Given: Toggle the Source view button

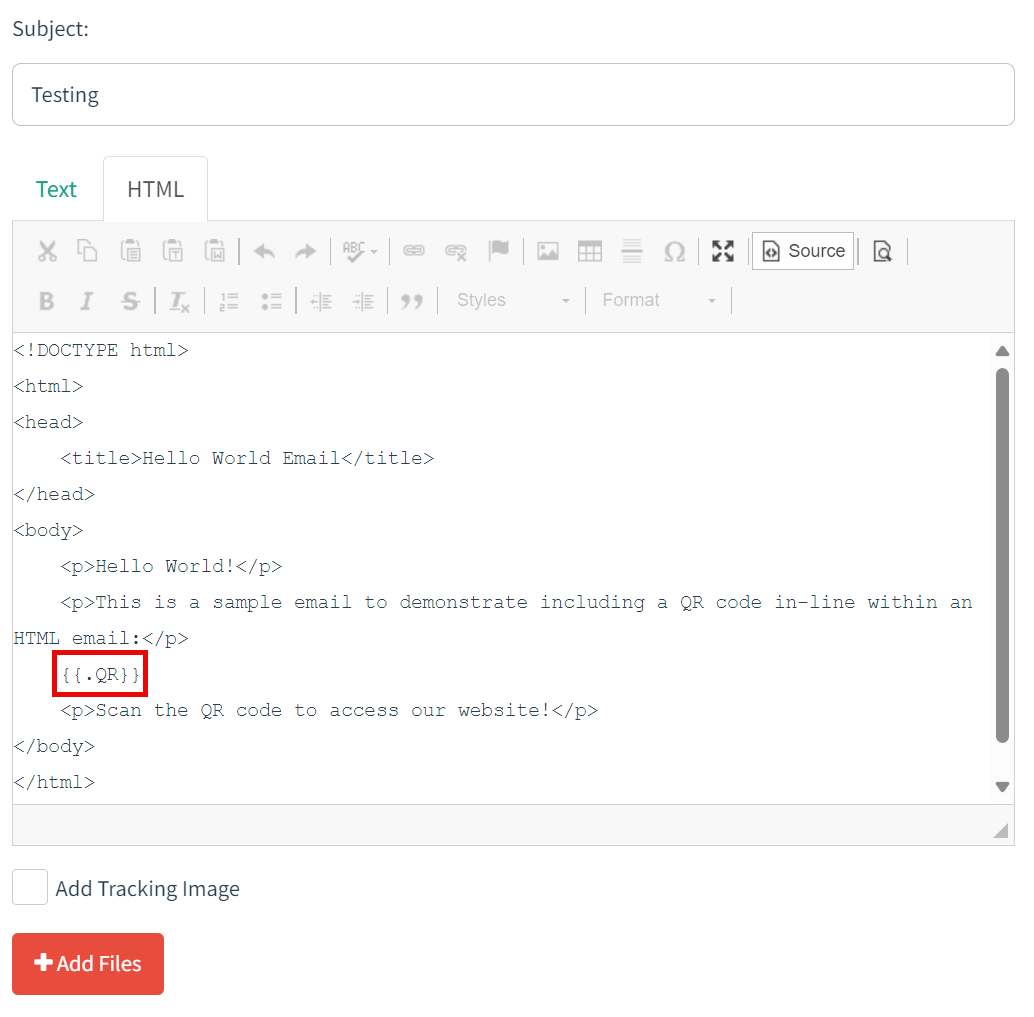Looking at the screenshot, I should tap(803, 251).
